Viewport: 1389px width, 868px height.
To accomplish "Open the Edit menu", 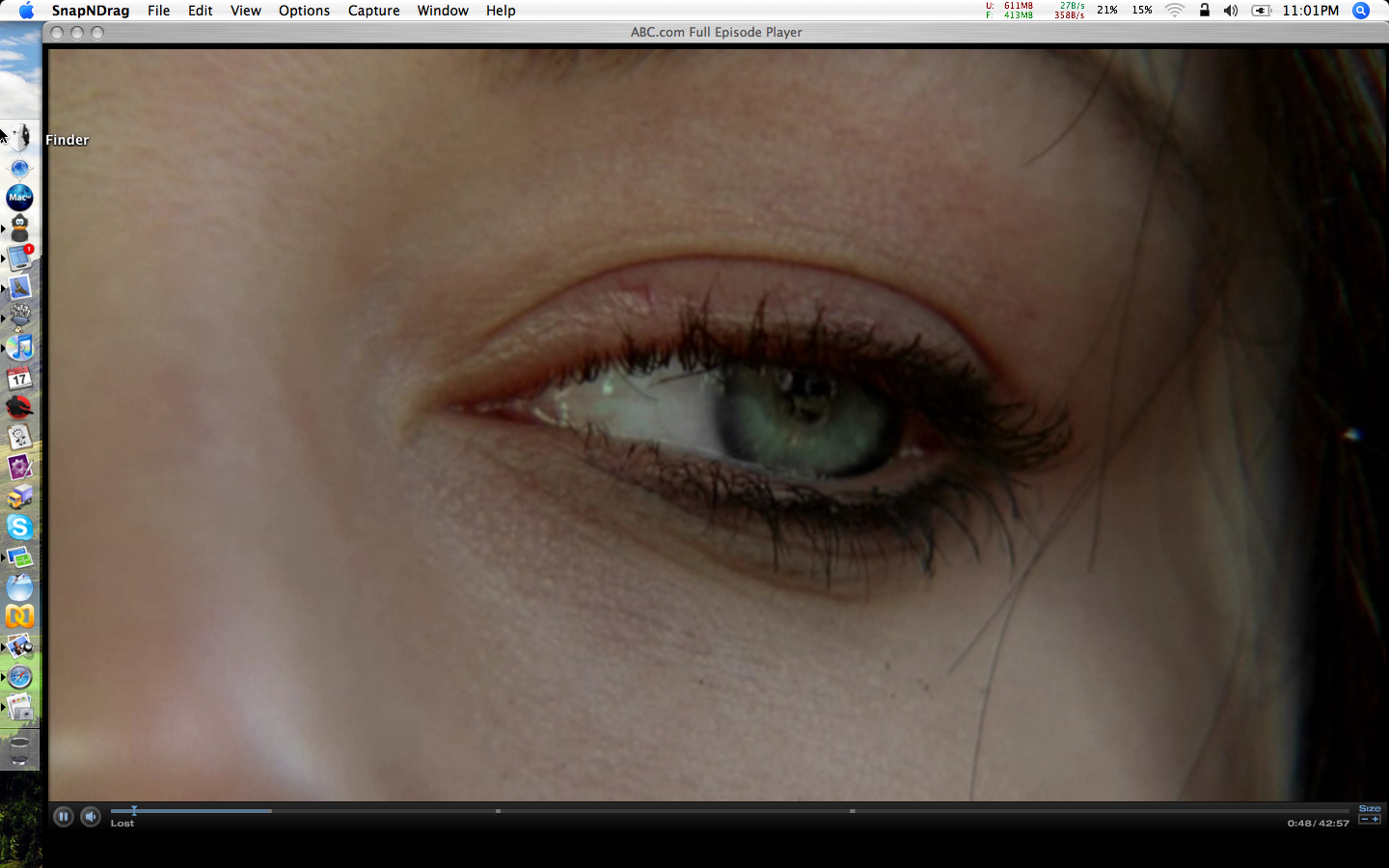I will coord(201,11).
